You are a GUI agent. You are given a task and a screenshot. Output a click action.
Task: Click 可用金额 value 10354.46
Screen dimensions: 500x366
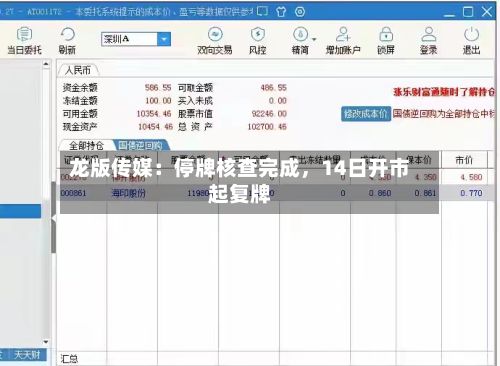pos(154,114)
